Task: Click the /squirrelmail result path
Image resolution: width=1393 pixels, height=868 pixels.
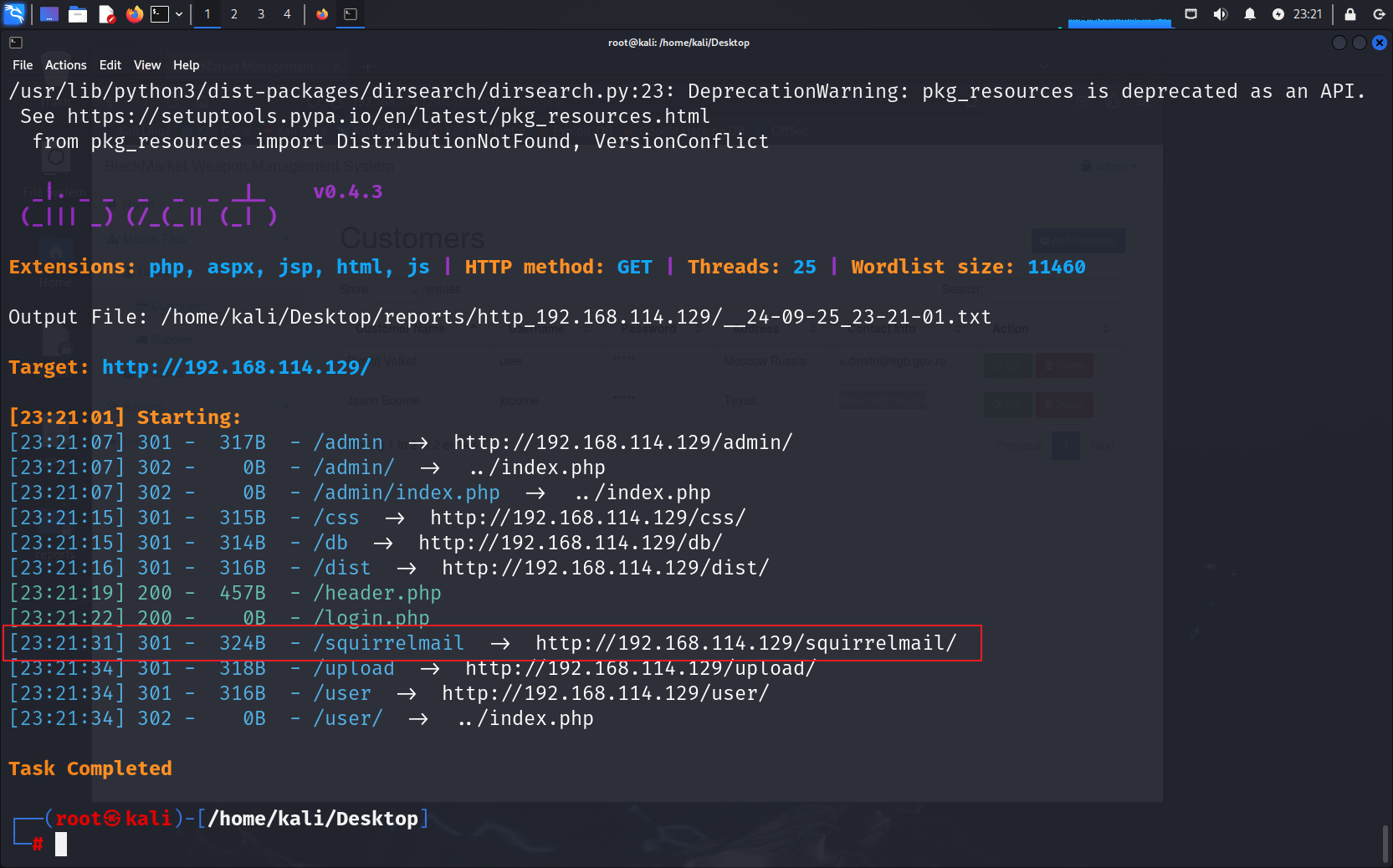Action: pos(389,643)
